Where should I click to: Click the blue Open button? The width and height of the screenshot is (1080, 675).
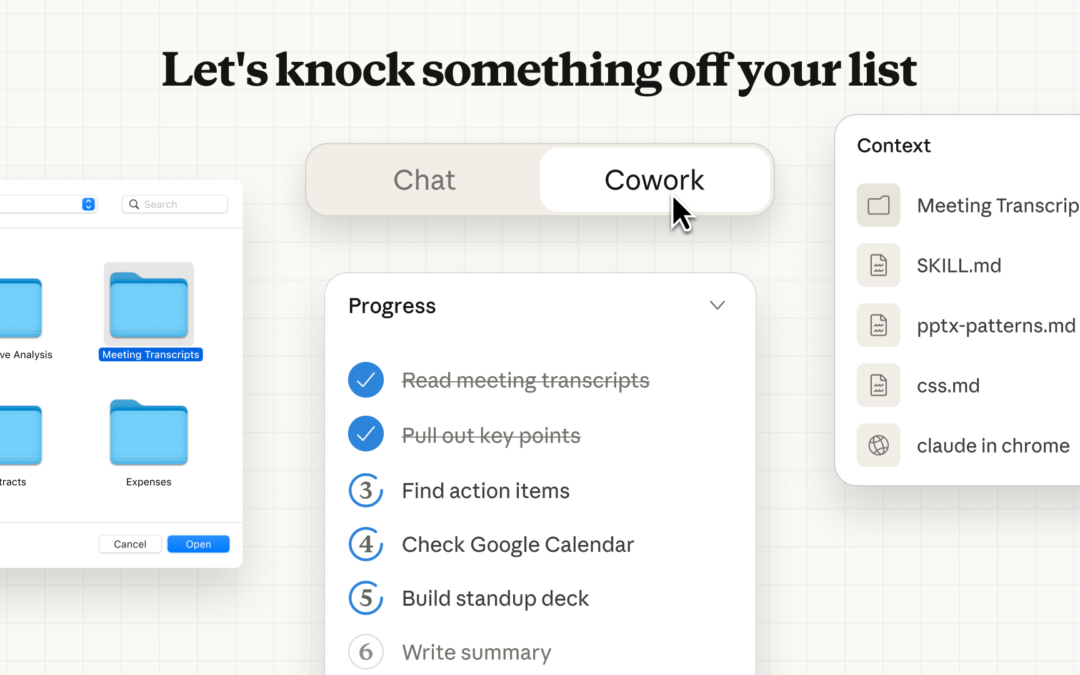[x=198, y=544]
